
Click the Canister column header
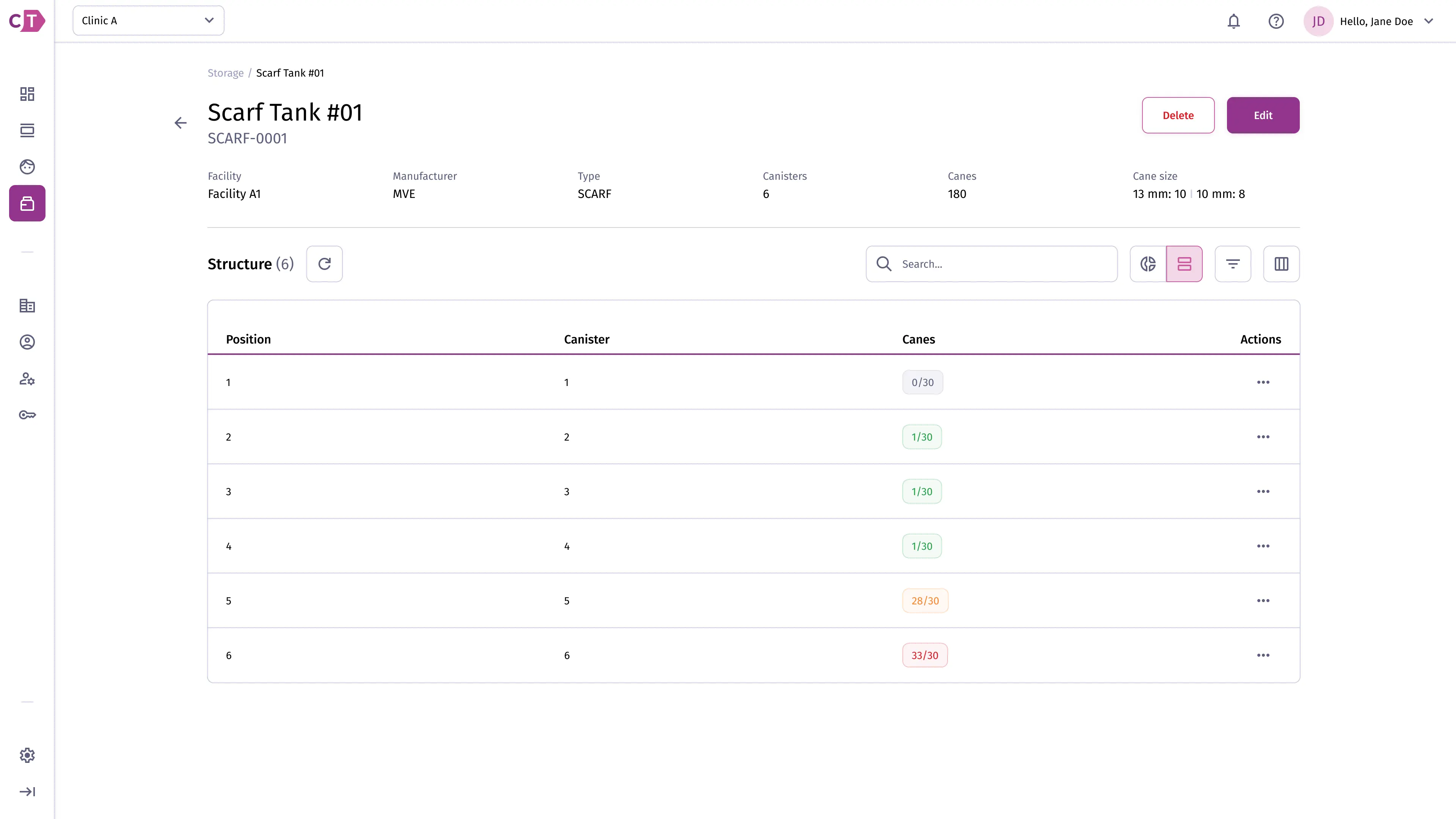pos(586,339)
